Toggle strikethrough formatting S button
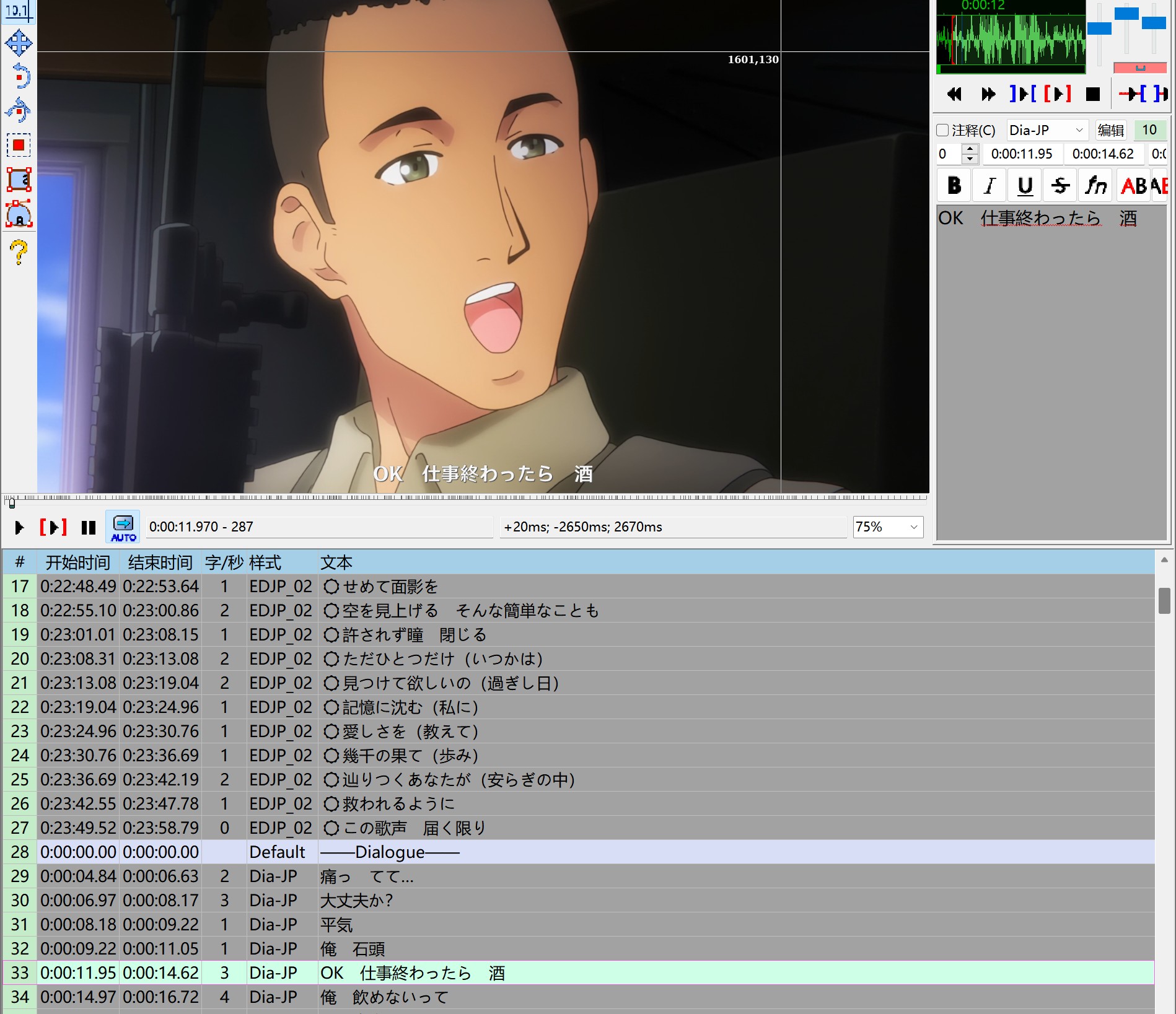Image resolution: width=1176 pixels, height=1014 pixels. pos(1060,185)
